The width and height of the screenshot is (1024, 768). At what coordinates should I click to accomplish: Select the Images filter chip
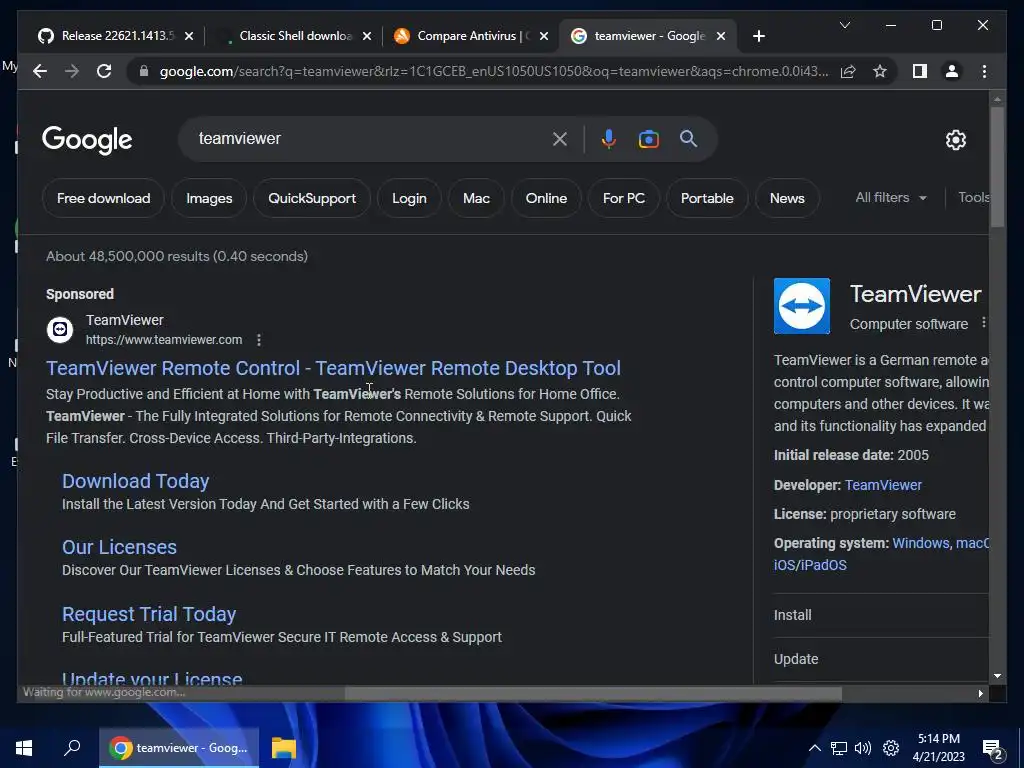209,199
